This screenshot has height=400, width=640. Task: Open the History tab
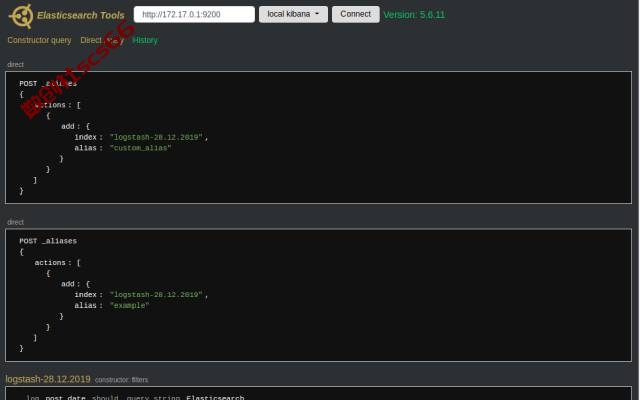pyautogui.click(x=145, y=40)
